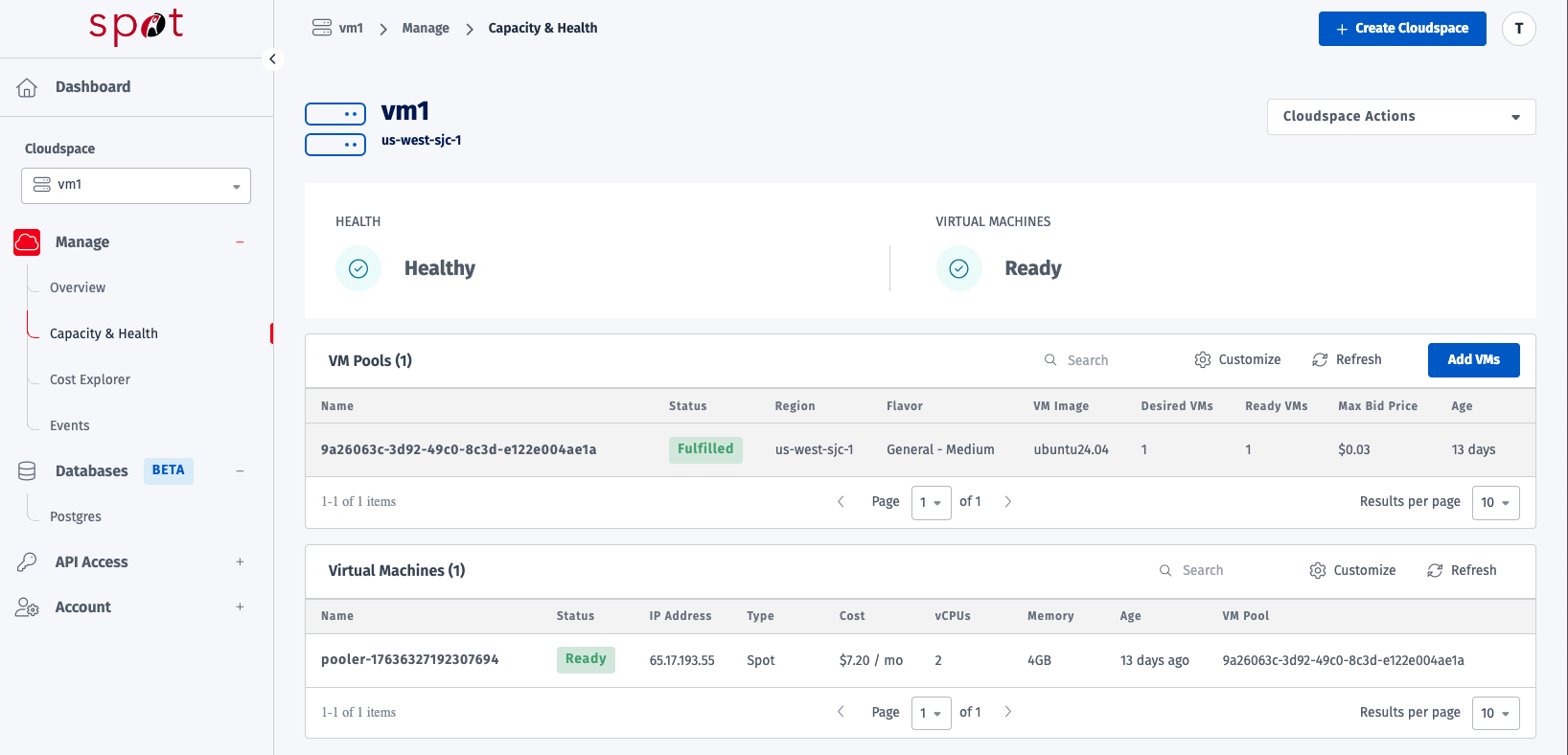Click the Create Cloudspace button
The height and width of the screenshot is (755, 1568).
1401,29
